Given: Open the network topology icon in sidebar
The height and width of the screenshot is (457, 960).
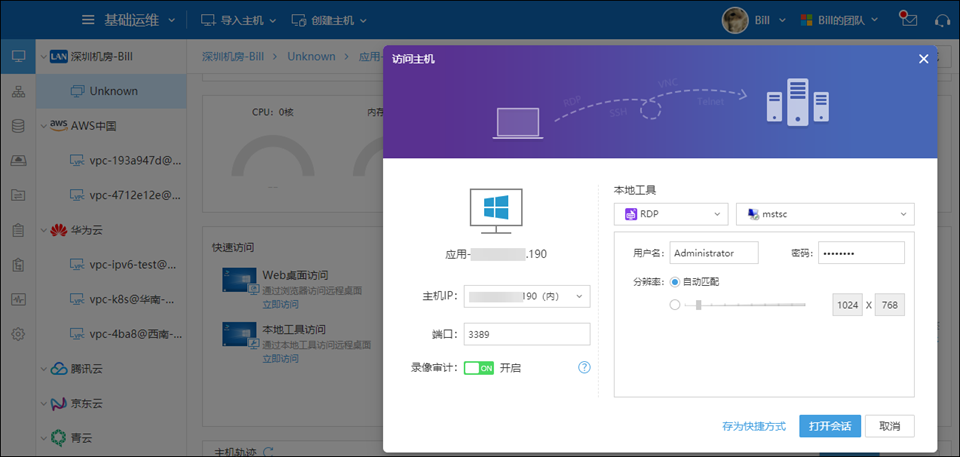Looking at the screenshot, I should 18,92.
